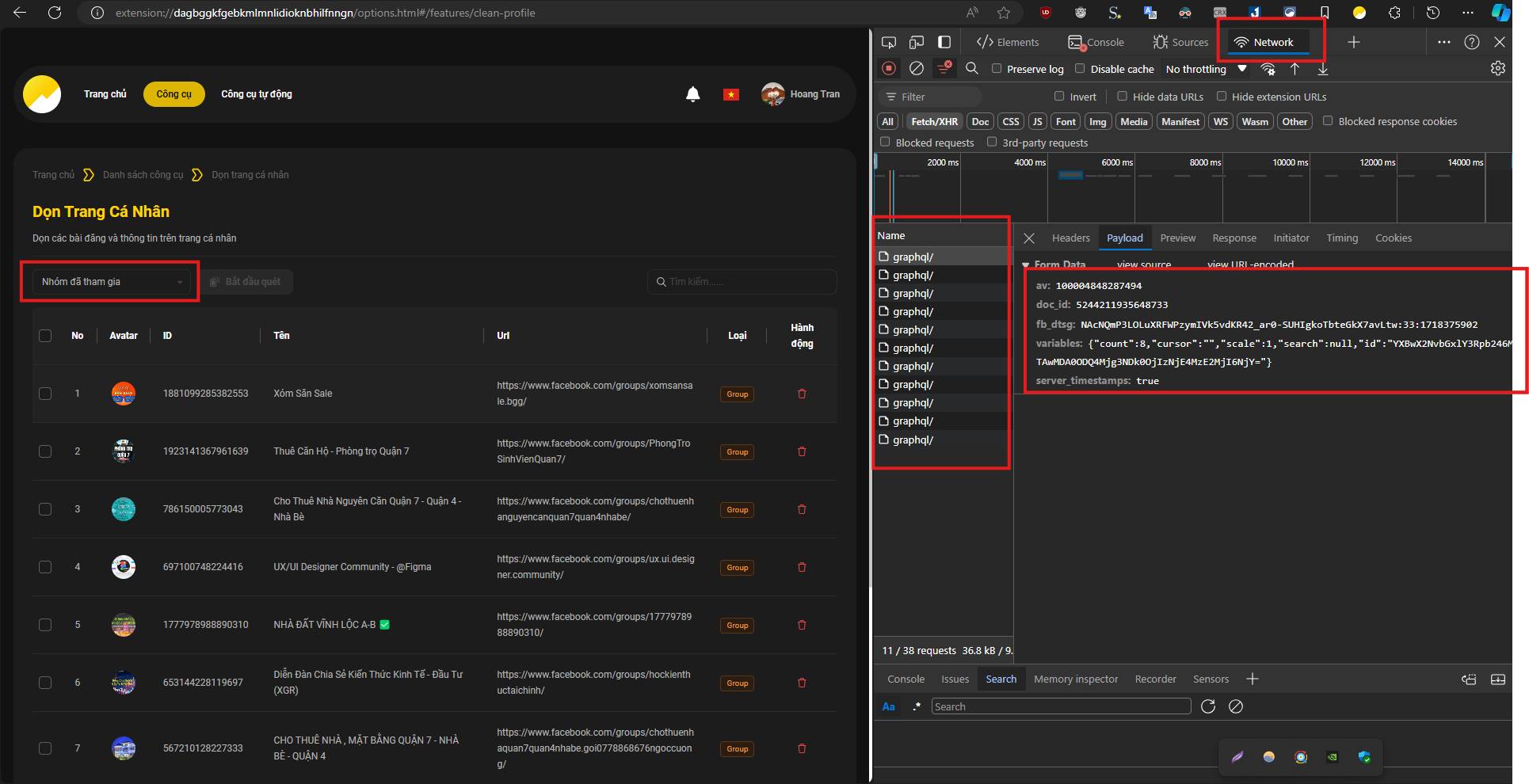
Task: Tick the Invert filter checkbox
Action: pos(1059,97)
